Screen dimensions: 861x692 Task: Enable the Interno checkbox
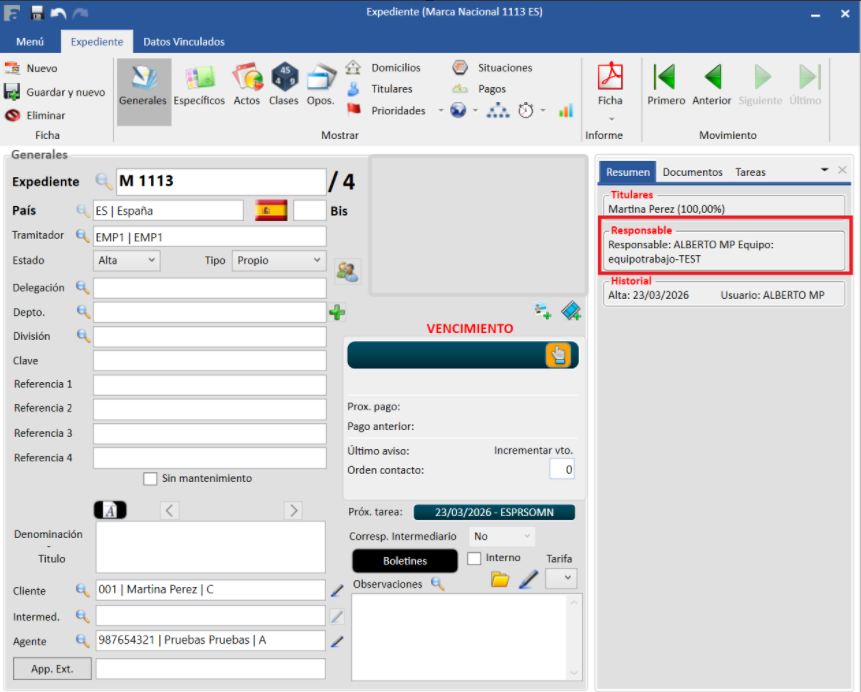475,558
